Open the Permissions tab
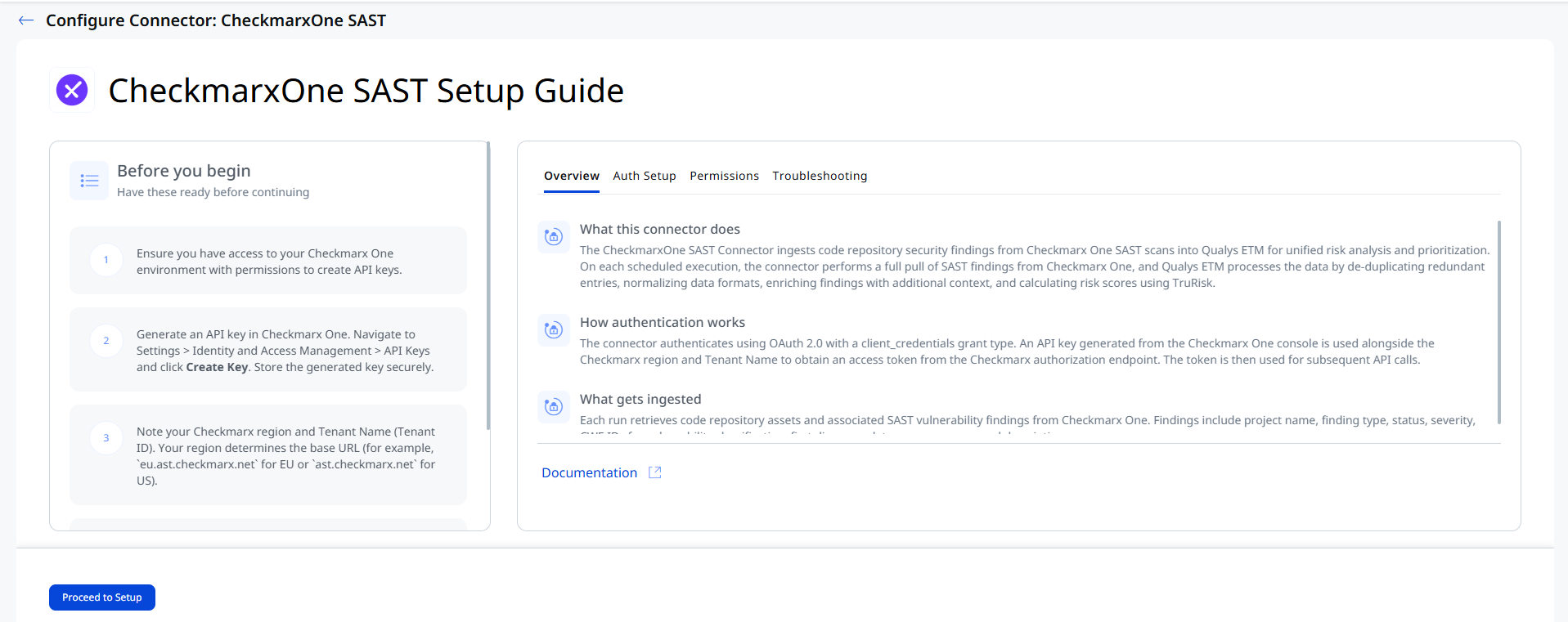 coord(724,176)
